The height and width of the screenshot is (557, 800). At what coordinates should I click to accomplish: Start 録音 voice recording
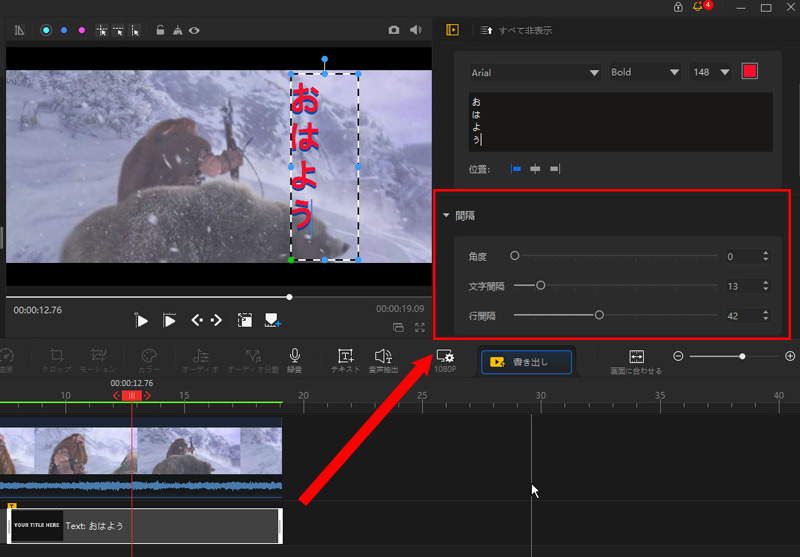point(294,360)
